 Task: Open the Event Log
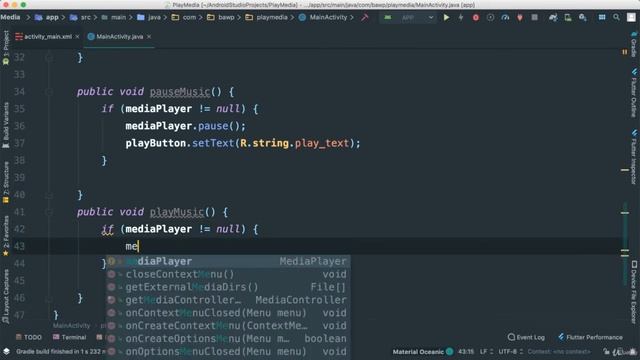[x=526, y=337]
